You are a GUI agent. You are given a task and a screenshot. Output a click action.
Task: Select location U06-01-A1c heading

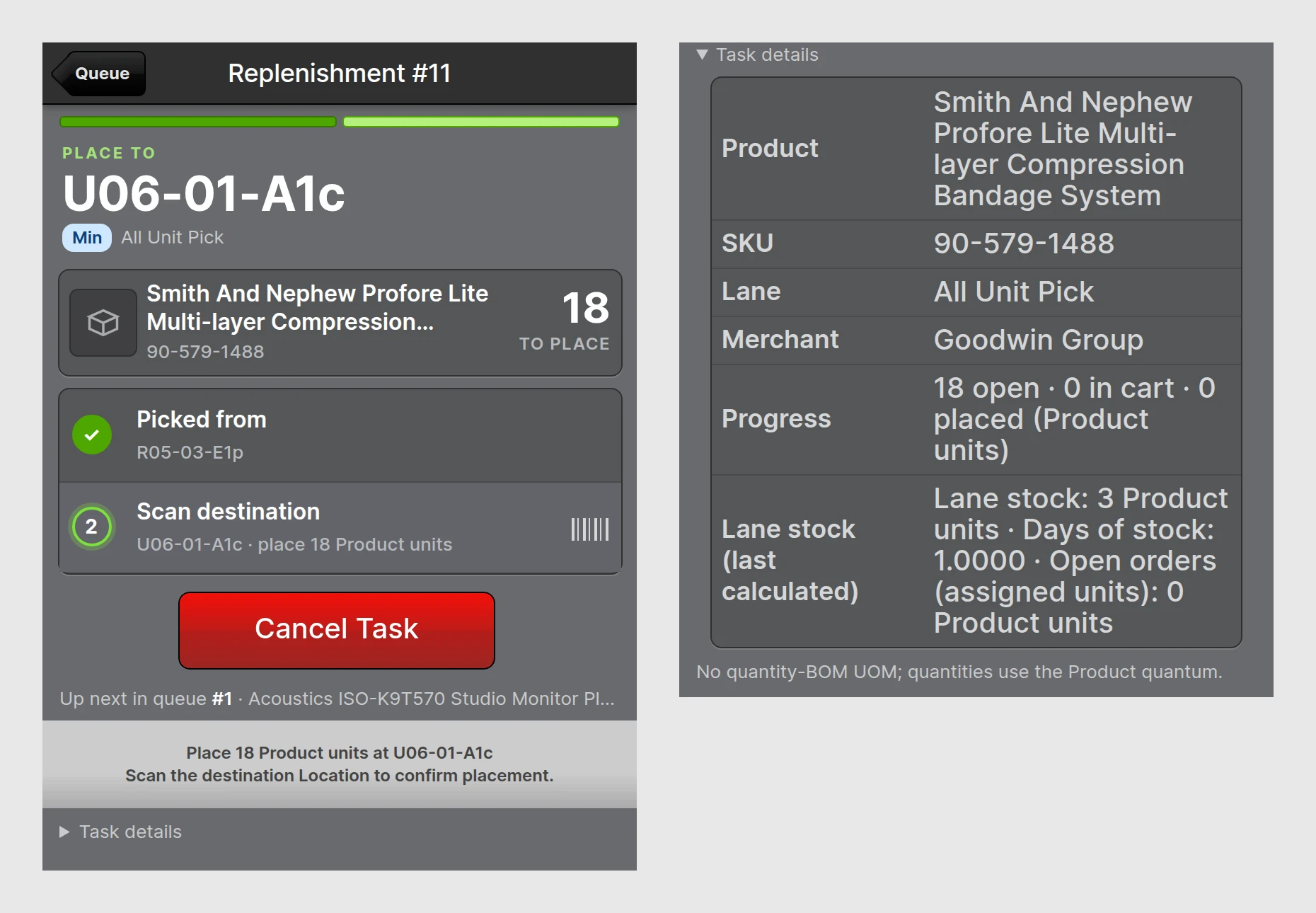pos(204,193)
